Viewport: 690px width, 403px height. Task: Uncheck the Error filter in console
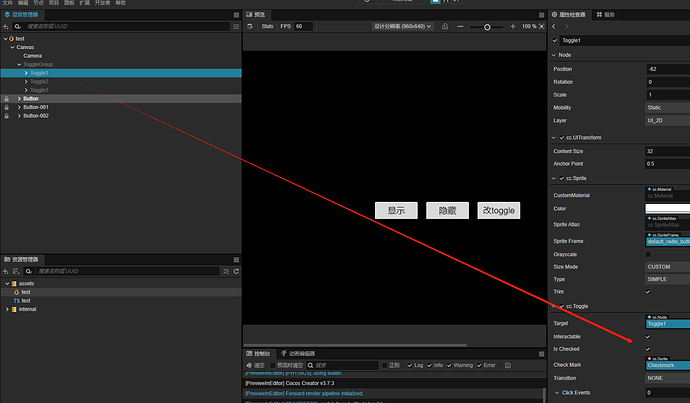pos(479,365)
